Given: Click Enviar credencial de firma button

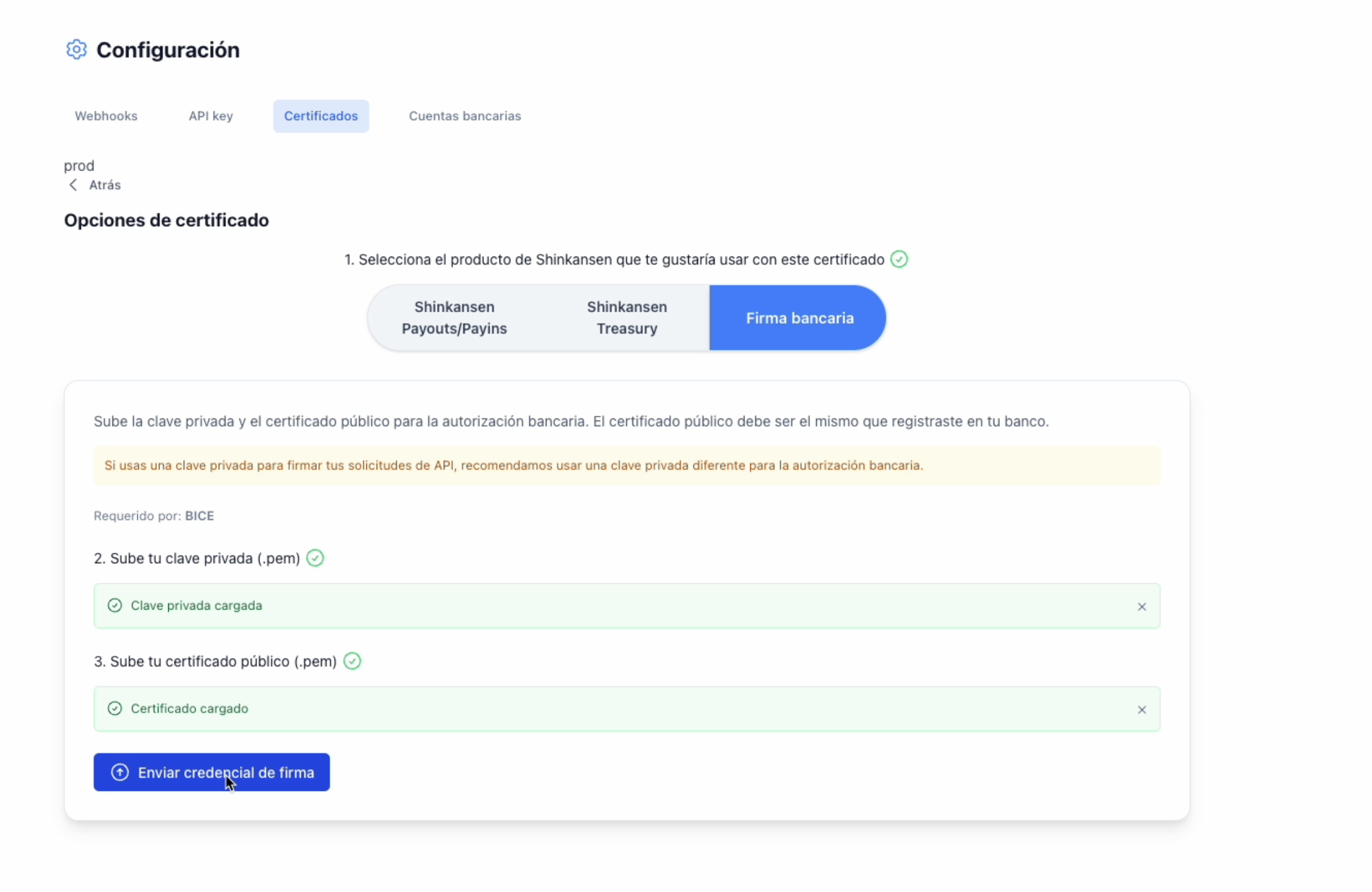Looking at the screenshot, I should pos(212,772).
